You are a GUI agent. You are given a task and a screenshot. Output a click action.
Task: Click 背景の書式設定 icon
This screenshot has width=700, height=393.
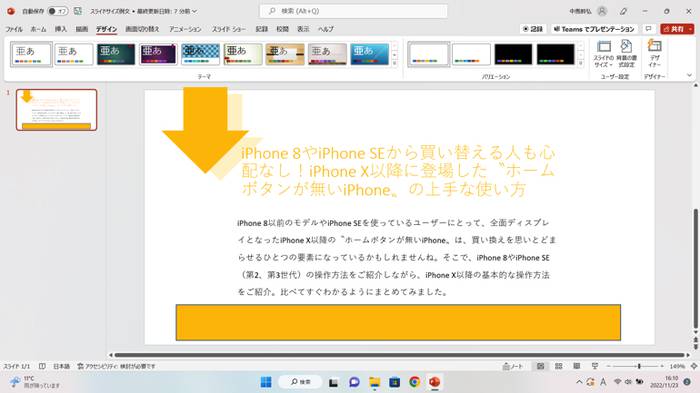[x=626, y=54]
